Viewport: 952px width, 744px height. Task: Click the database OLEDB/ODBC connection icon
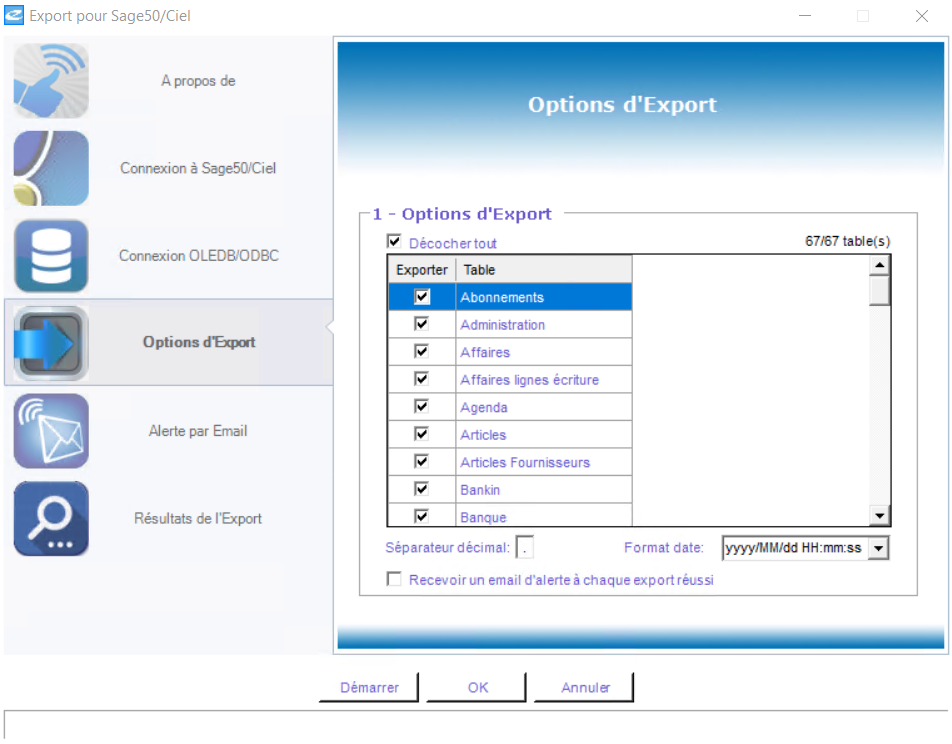(51, 256)
